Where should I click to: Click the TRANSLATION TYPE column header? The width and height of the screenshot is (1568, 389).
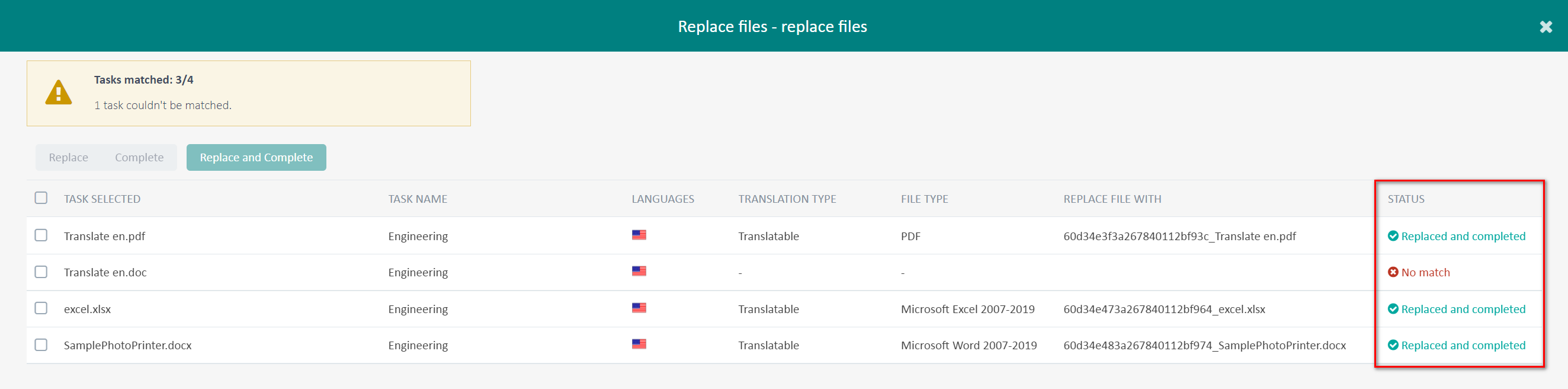tap(787, 199)
